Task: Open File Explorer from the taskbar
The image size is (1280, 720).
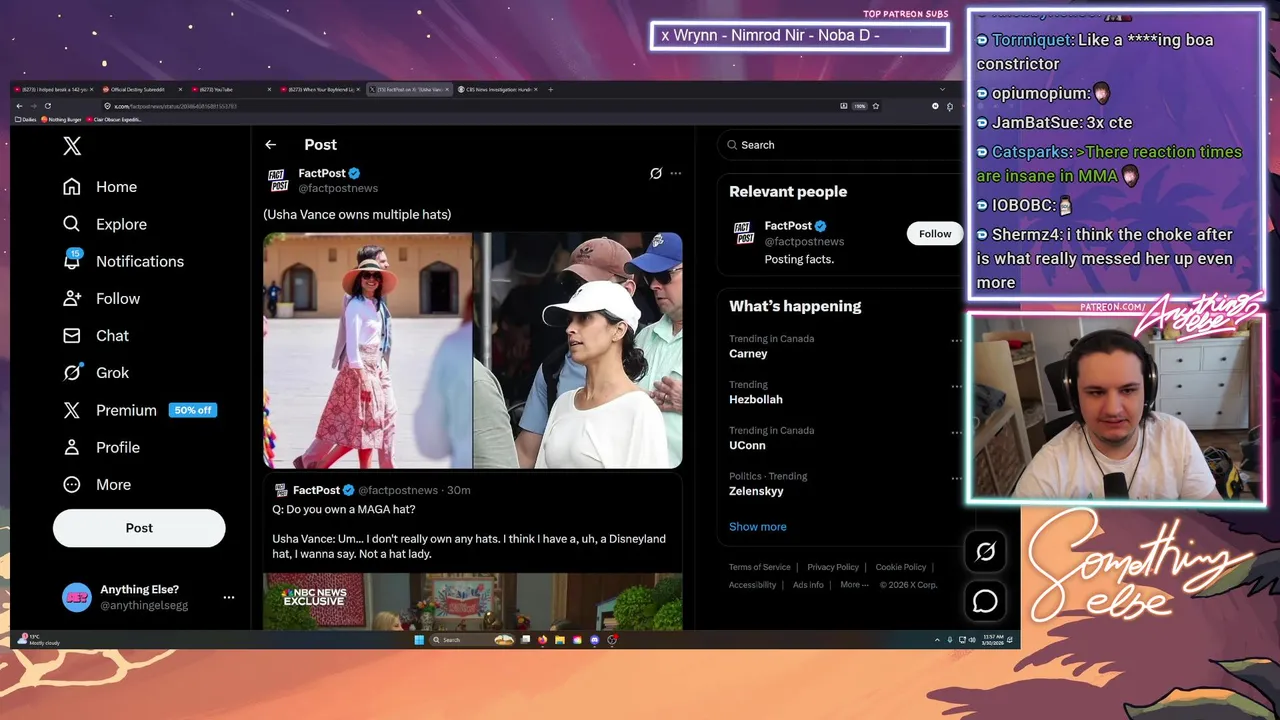Action: [x=560, y=640]
